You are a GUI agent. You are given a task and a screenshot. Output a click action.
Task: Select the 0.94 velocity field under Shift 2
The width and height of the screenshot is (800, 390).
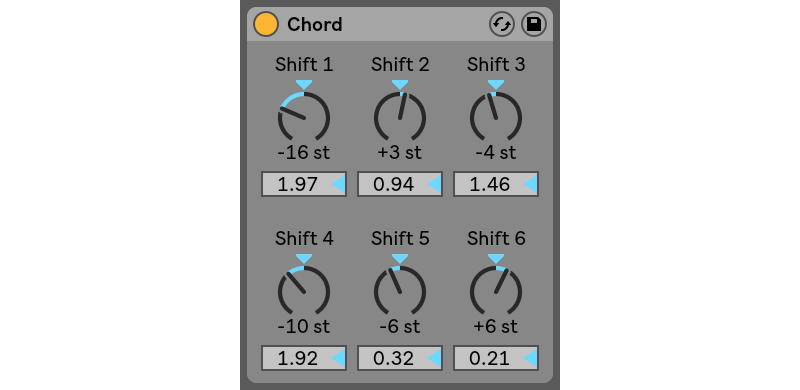(400, 184)
